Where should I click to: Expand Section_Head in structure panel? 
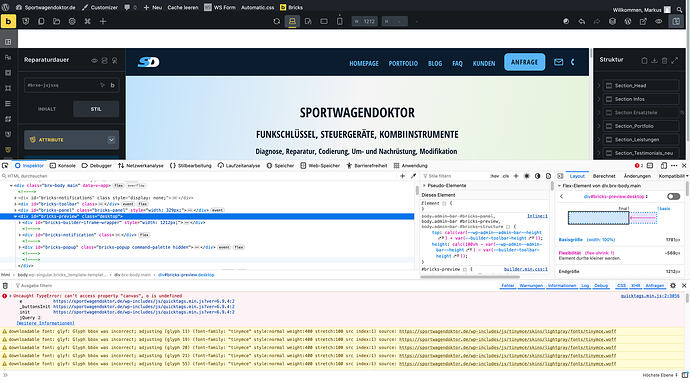598,85
